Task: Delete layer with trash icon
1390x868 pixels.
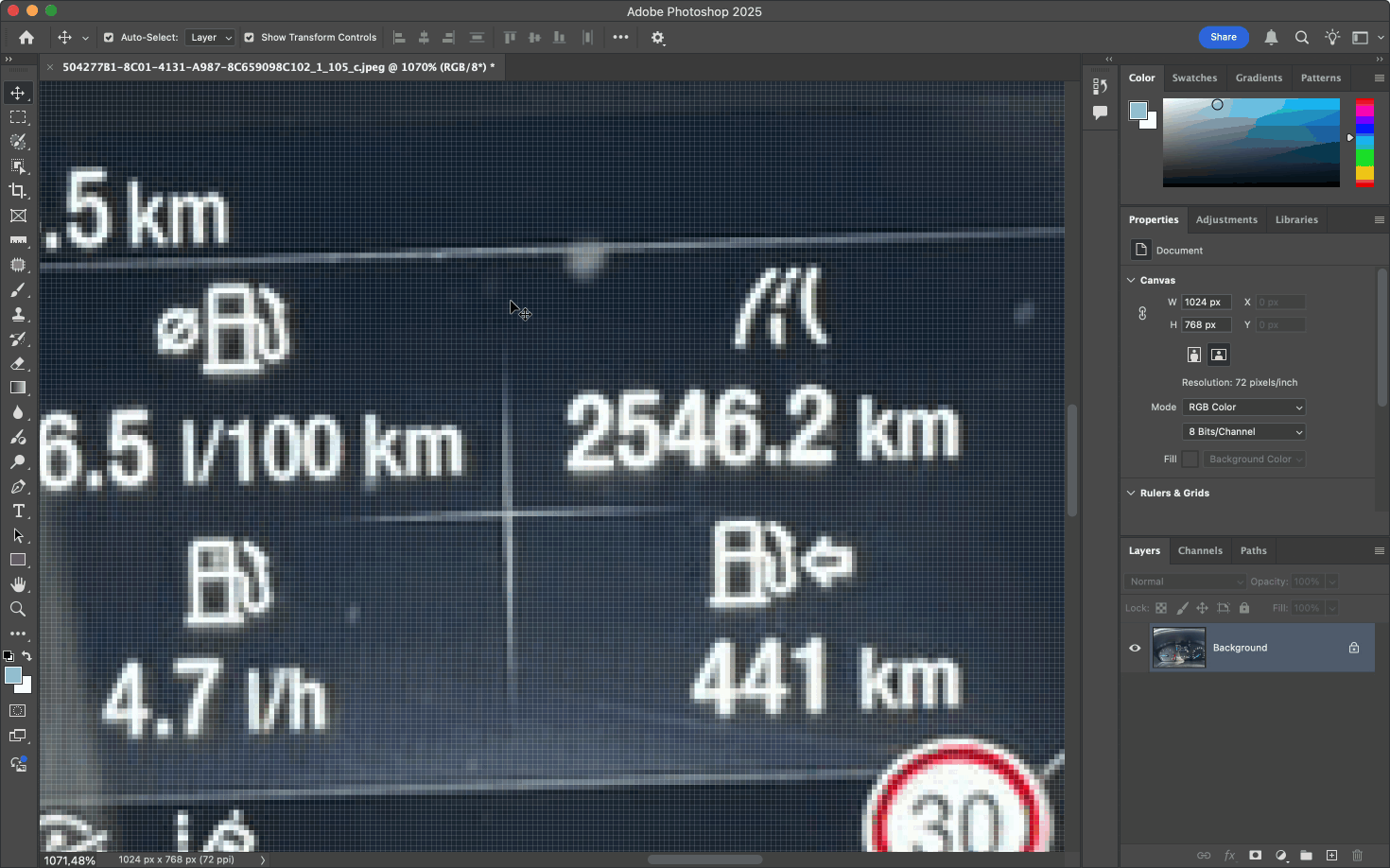Action: (1357, 855)
